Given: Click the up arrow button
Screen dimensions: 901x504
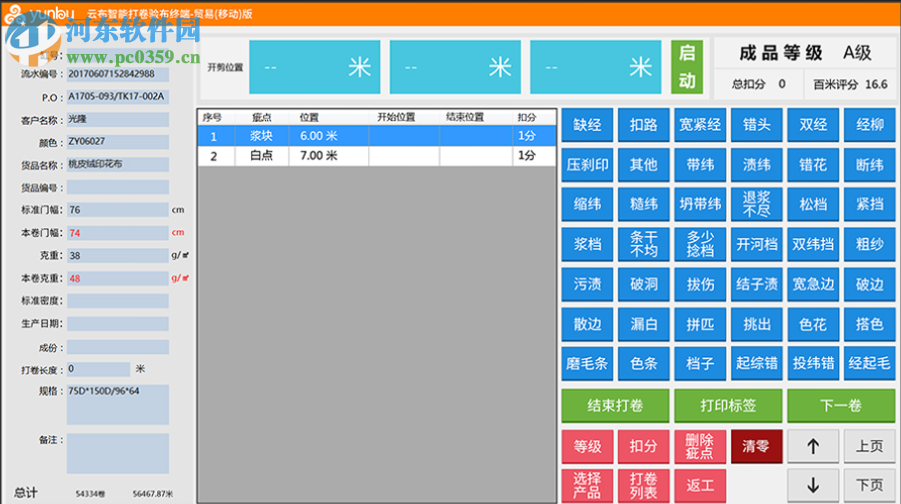Looking at the screenshot, I should pyautogui.click(x=813, y=446).
